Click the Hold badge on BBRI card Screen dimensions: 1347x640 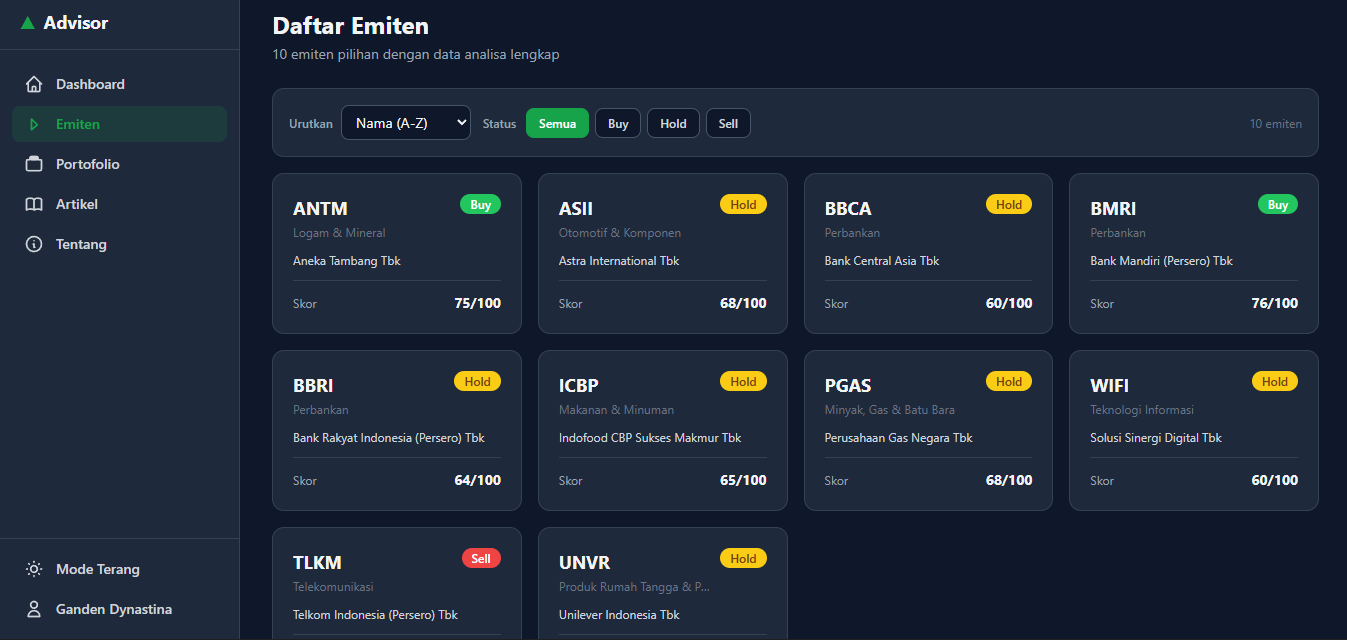pos(477,381)
